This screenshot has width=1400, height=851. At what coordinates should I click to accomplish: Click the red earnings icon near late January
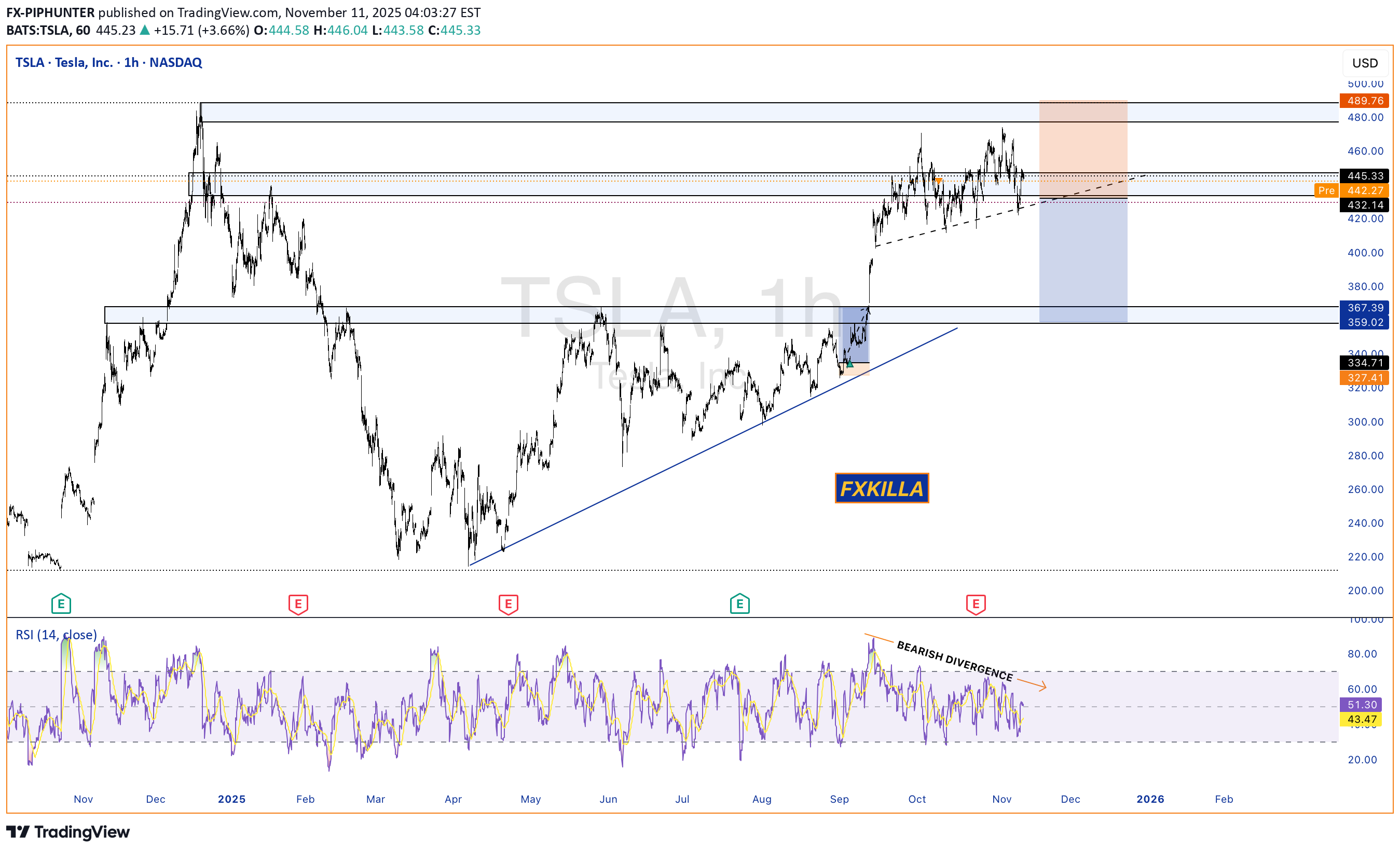(298, 604)
